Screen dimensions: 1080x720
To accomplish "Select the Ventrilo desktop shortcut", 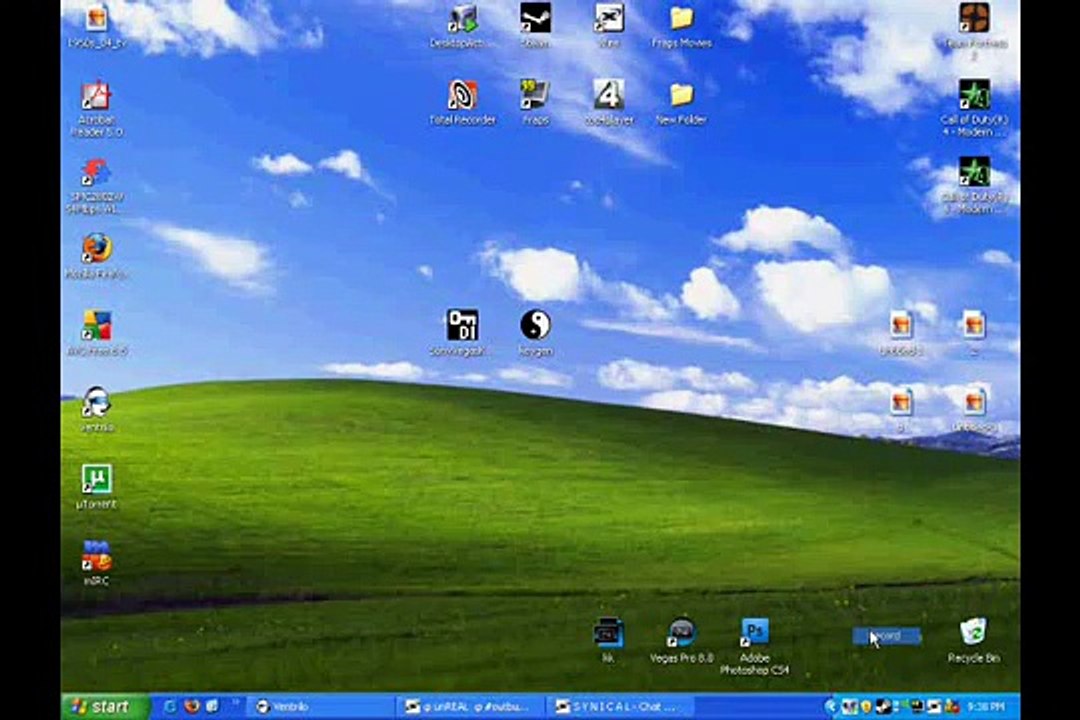I will pyautogui.click(x=96, y=409).
